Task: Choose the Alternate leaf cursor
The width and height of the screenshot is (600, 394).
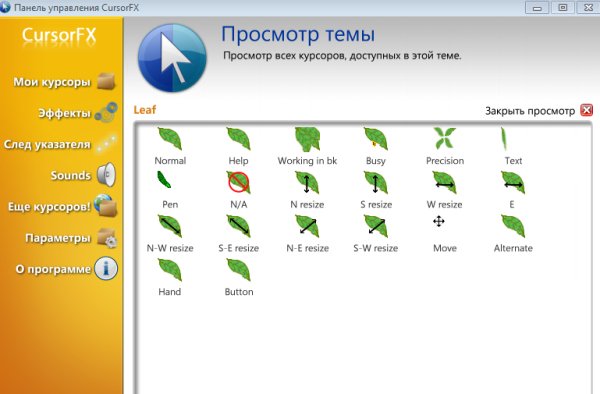Action: 513,226
